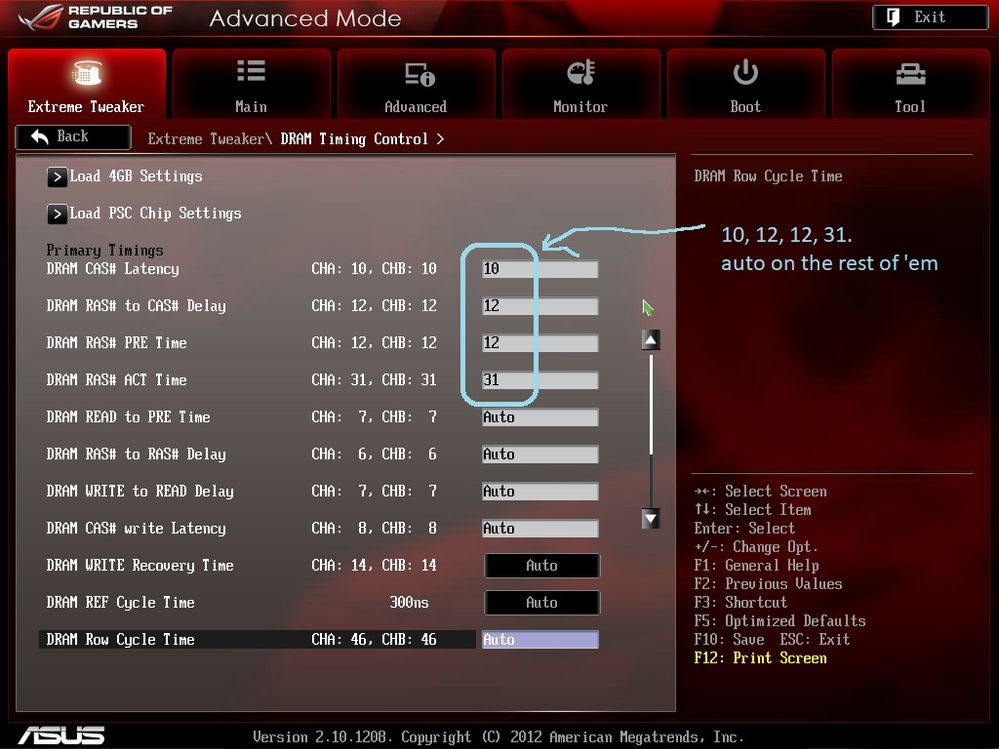Click the DRAM RAS# ACT Time field

(540, 380)
